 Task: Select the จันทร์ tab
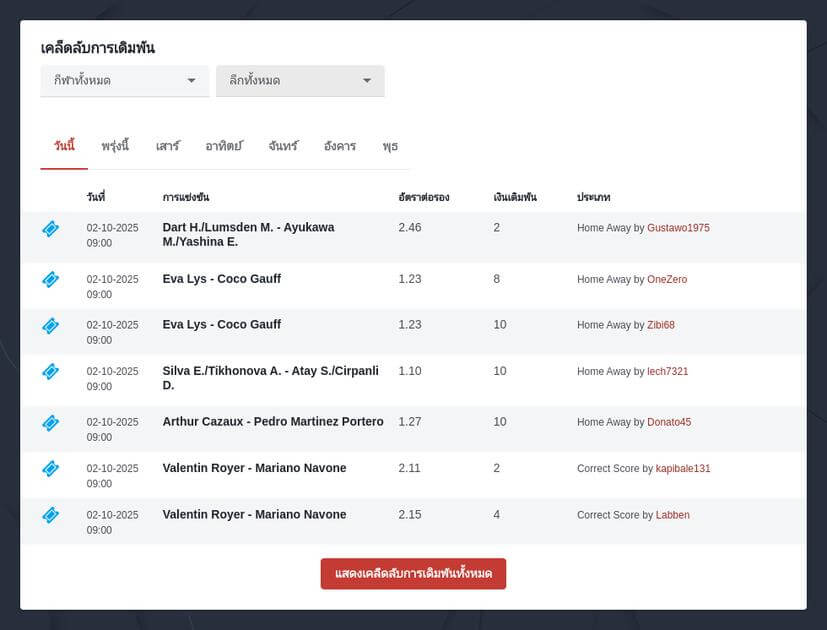tap(283, 146)
